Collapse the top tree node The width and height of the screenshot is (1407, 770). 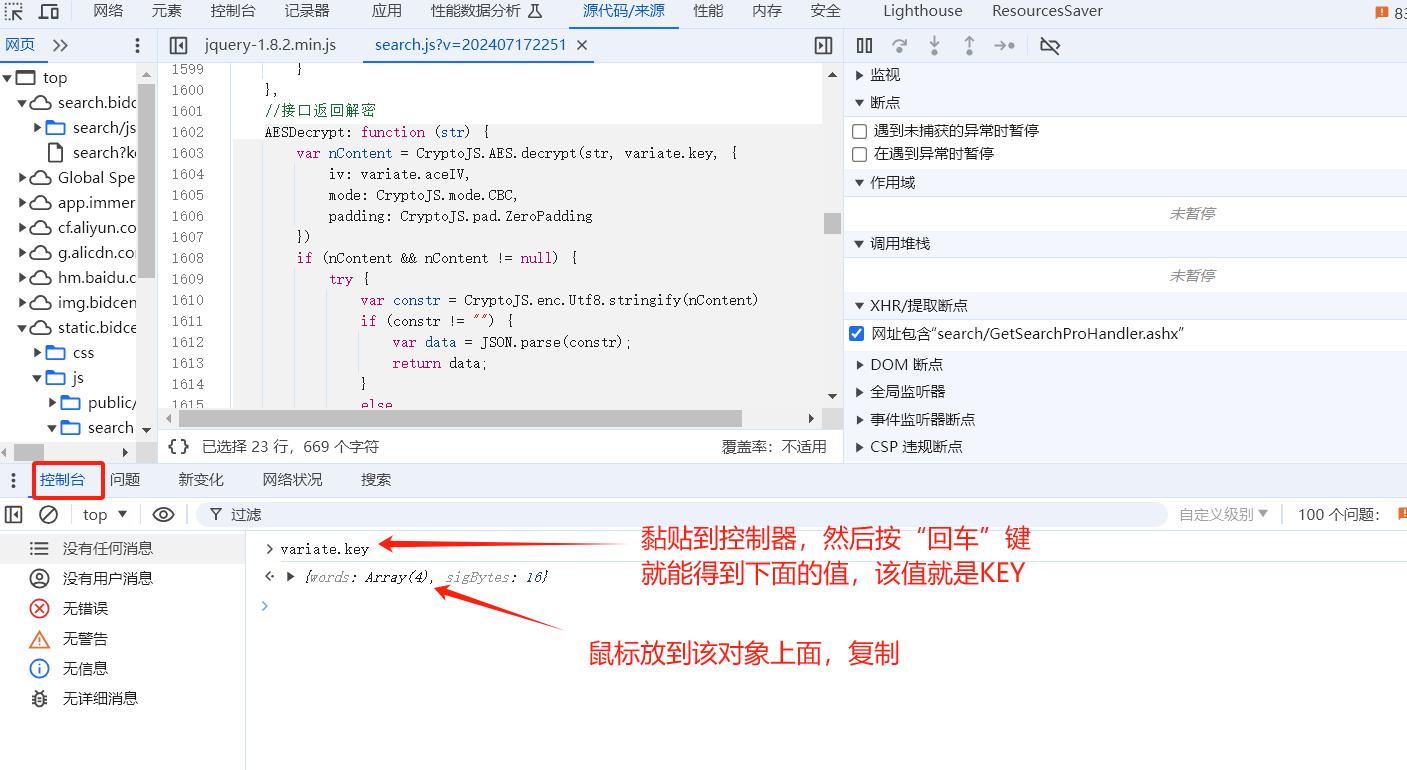click(7, 78)
